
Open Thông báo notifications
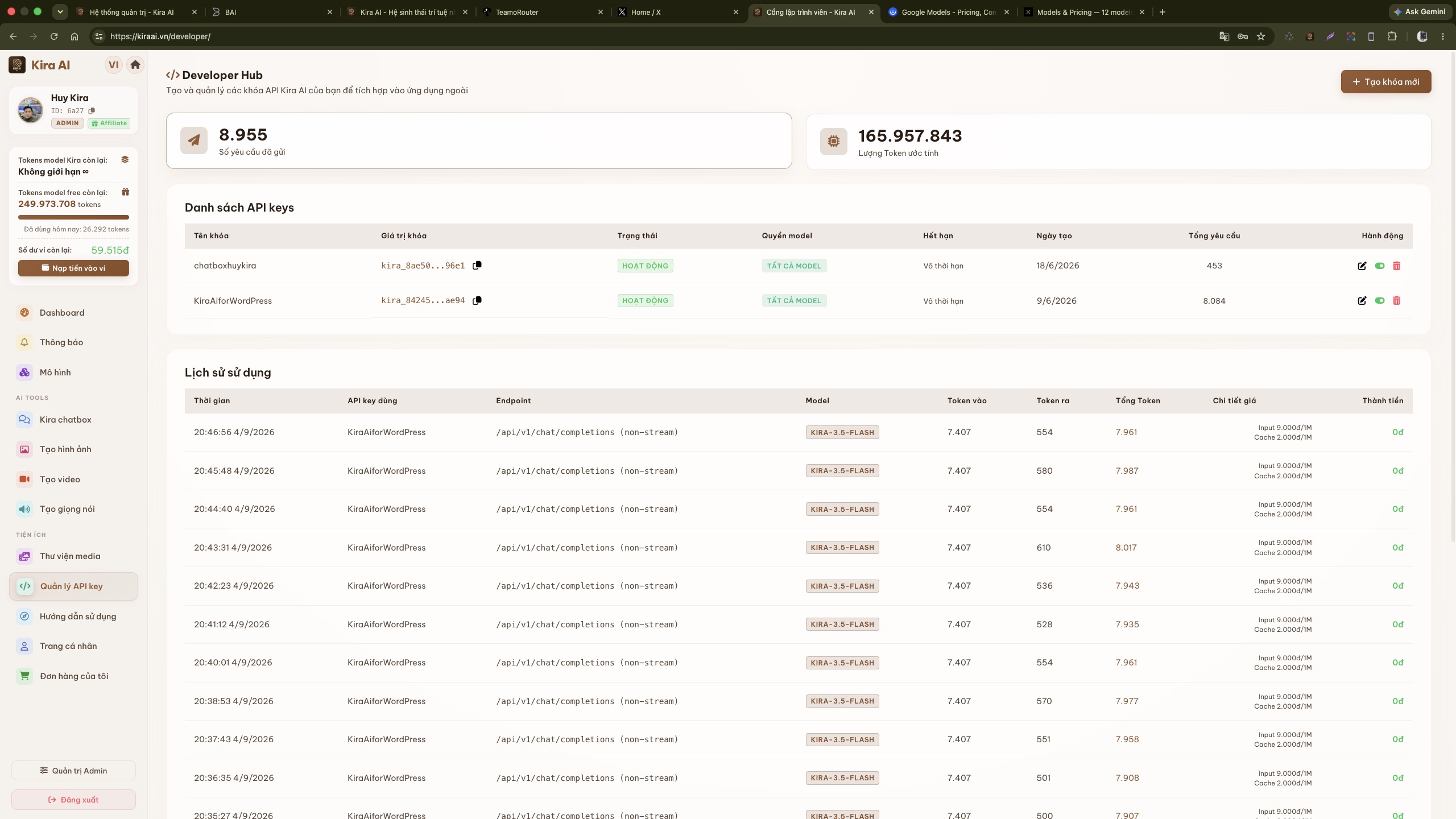pyautogui.click(x=73, y=342)
